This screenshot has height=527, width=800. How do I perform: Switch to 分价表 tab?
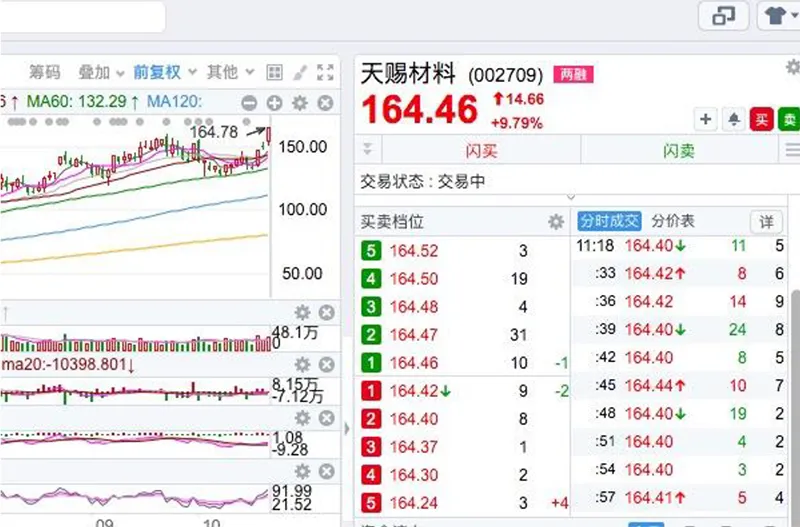[x=673, y=221]
